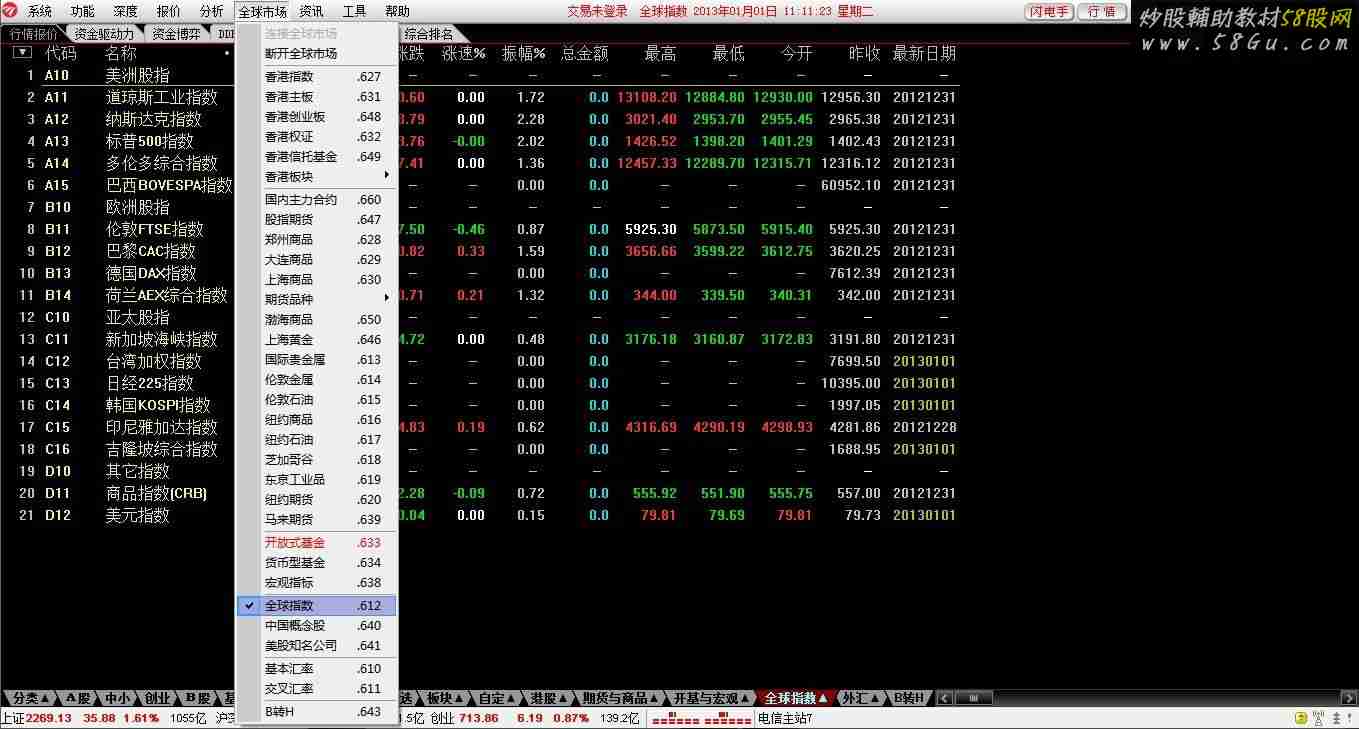Open the 功能 menu

(x=83, y=12)
